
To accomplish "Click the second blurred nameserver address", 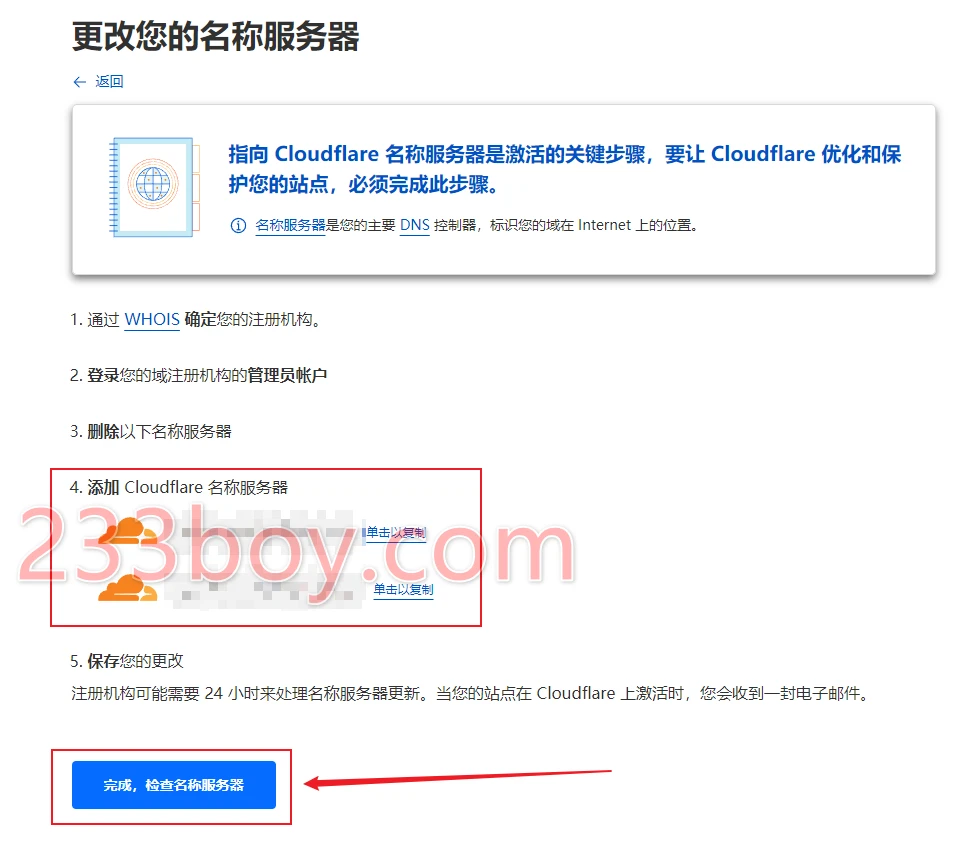I will (x=270, y=589).
